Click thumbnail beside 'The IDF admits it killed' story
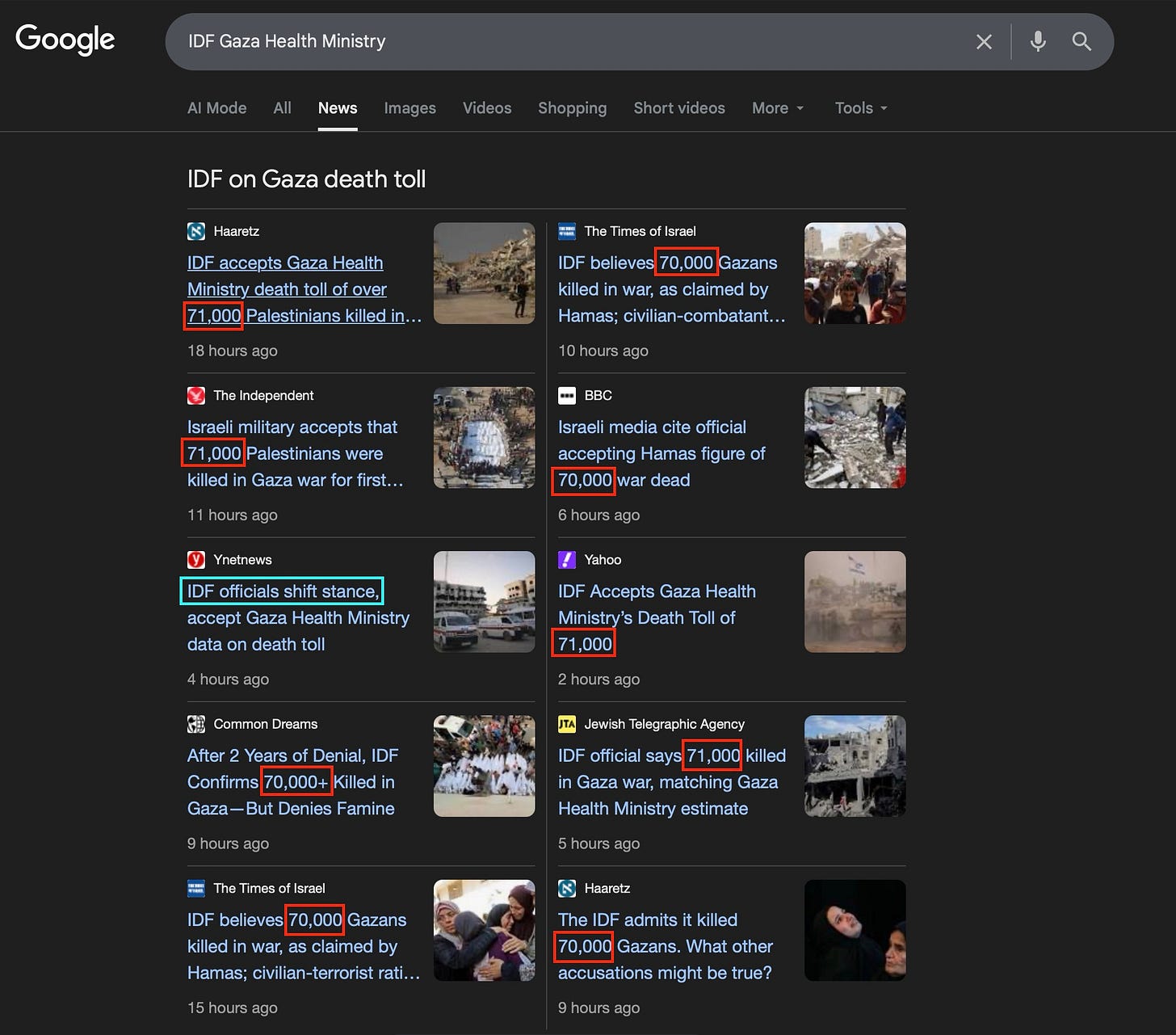1176x1035 pixels. [x=855, y=930]
